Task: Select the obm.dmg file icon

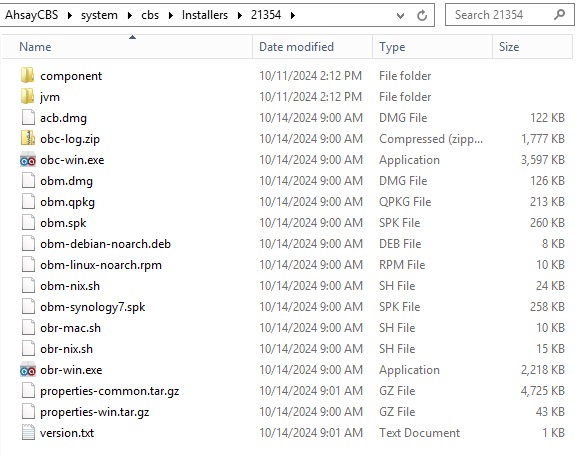Action: pos(28,181)
